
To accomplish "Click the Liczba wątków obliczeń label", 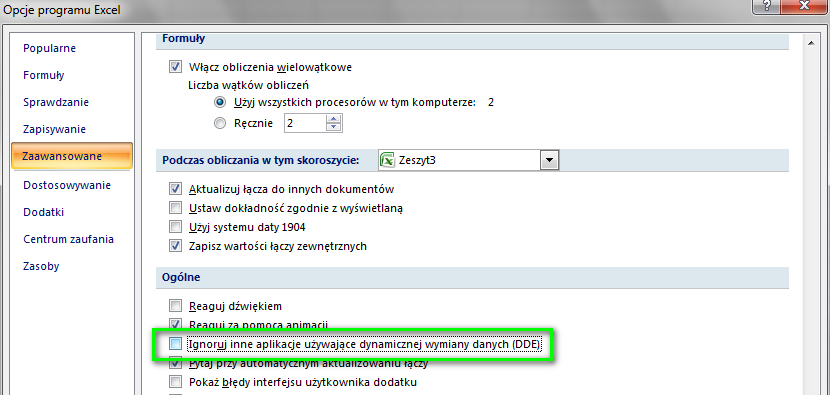I will [249, 85].
